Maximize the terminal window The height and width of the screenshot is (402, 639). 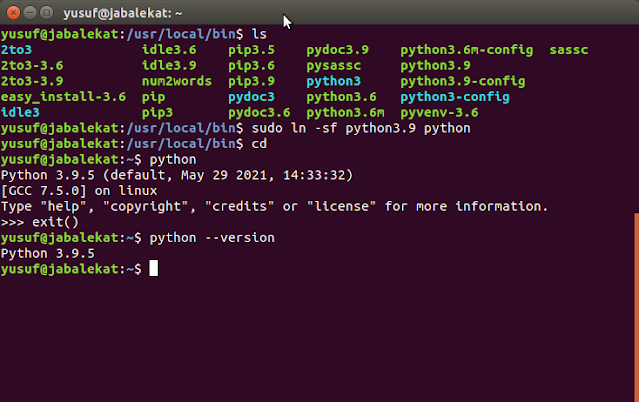[x=46, y=13]
